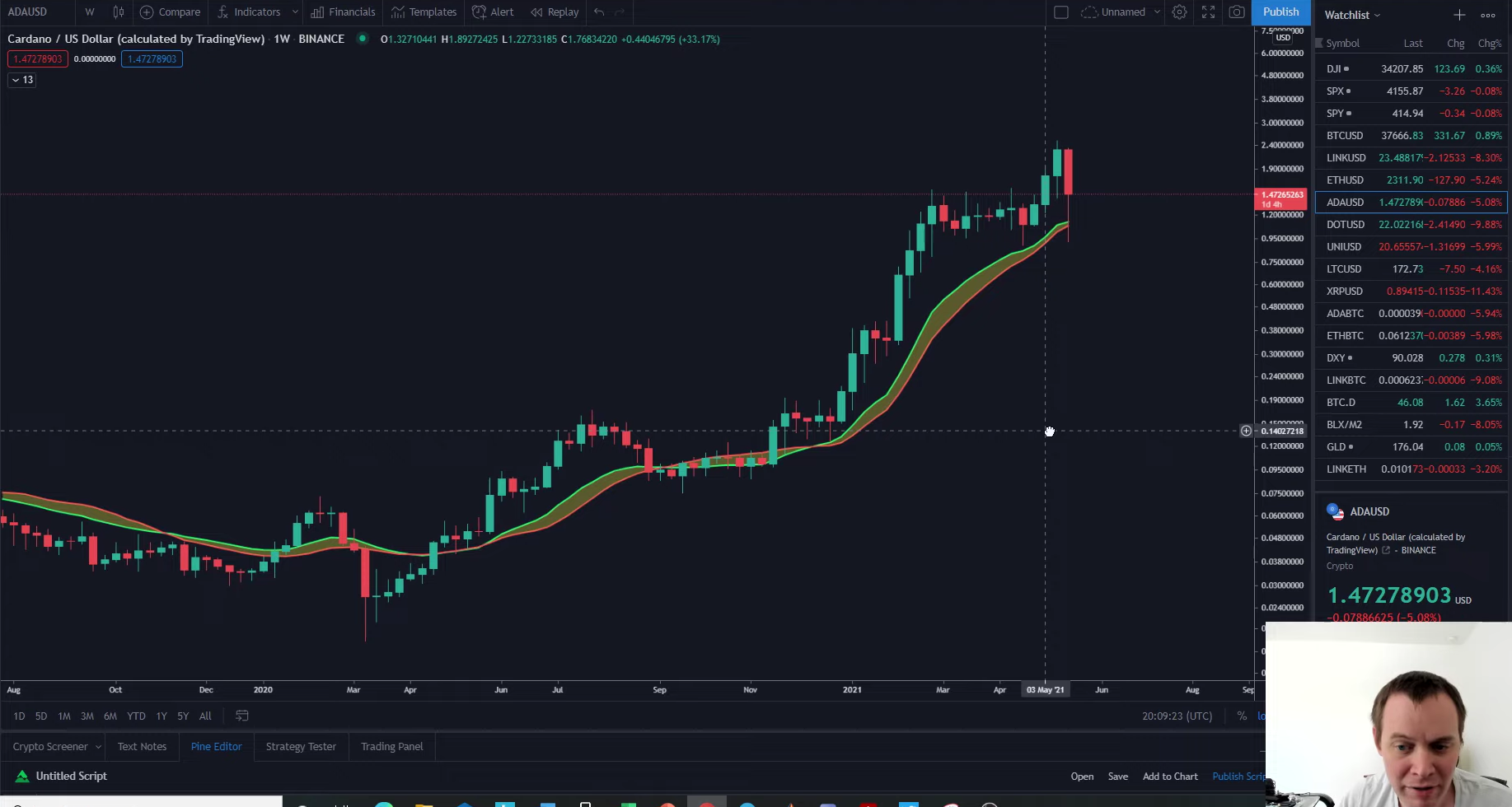The width and height of the screenshot is (1512, 807).
Task: Set chart range to 1M
Action: [64, 716]
